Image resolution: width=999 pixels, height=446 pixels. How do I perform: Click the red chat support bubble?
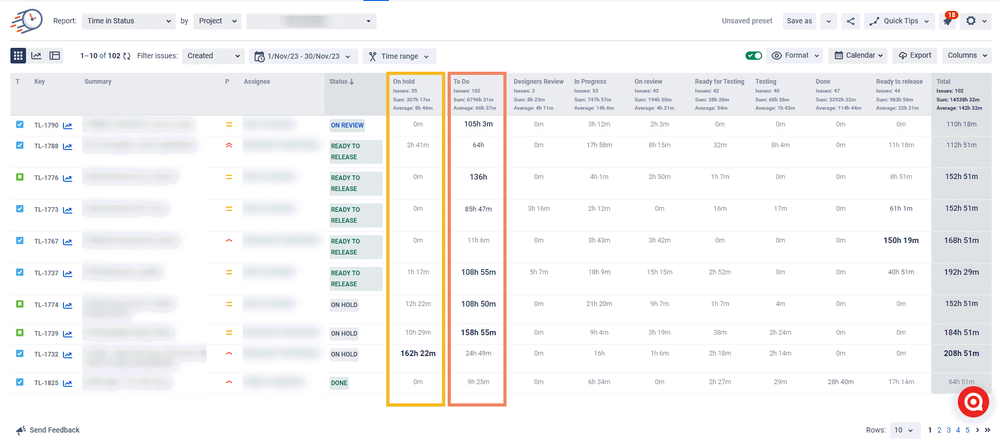click(x=972, y=402)
